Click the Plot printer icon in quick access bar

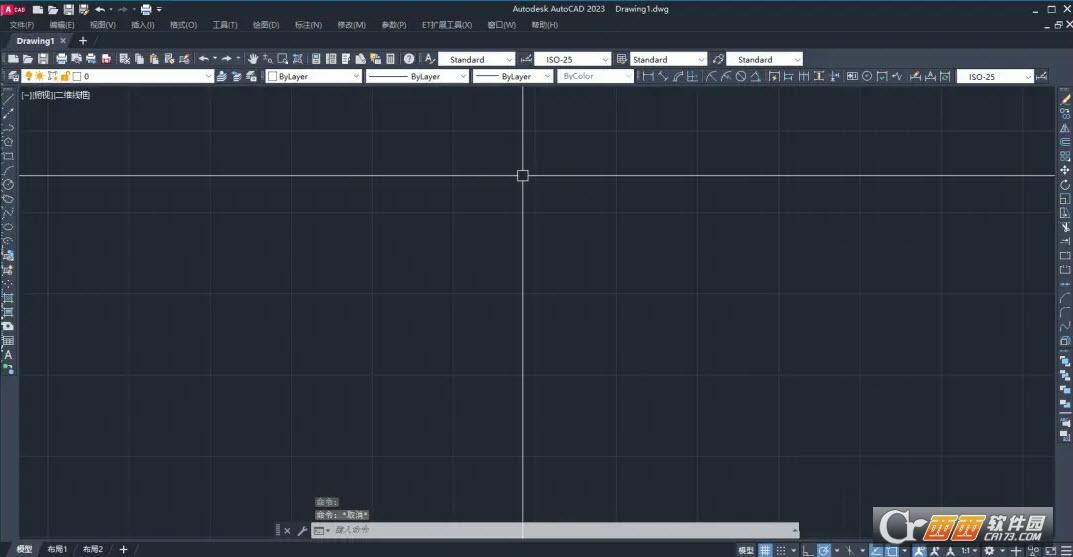click(146, 9)
